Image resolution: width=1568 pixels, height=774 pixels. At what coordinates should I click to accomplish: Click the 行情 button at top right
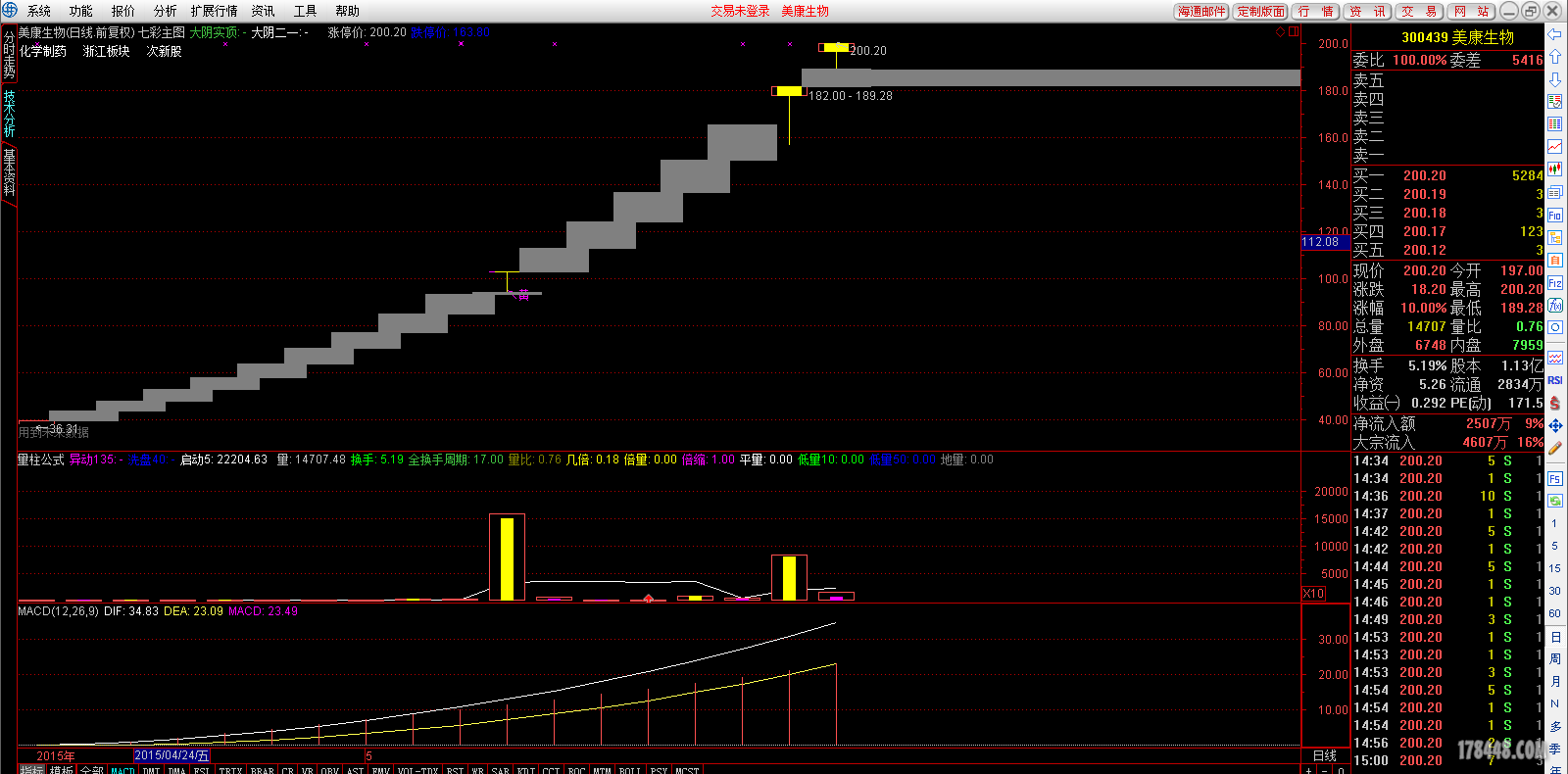1315,11
